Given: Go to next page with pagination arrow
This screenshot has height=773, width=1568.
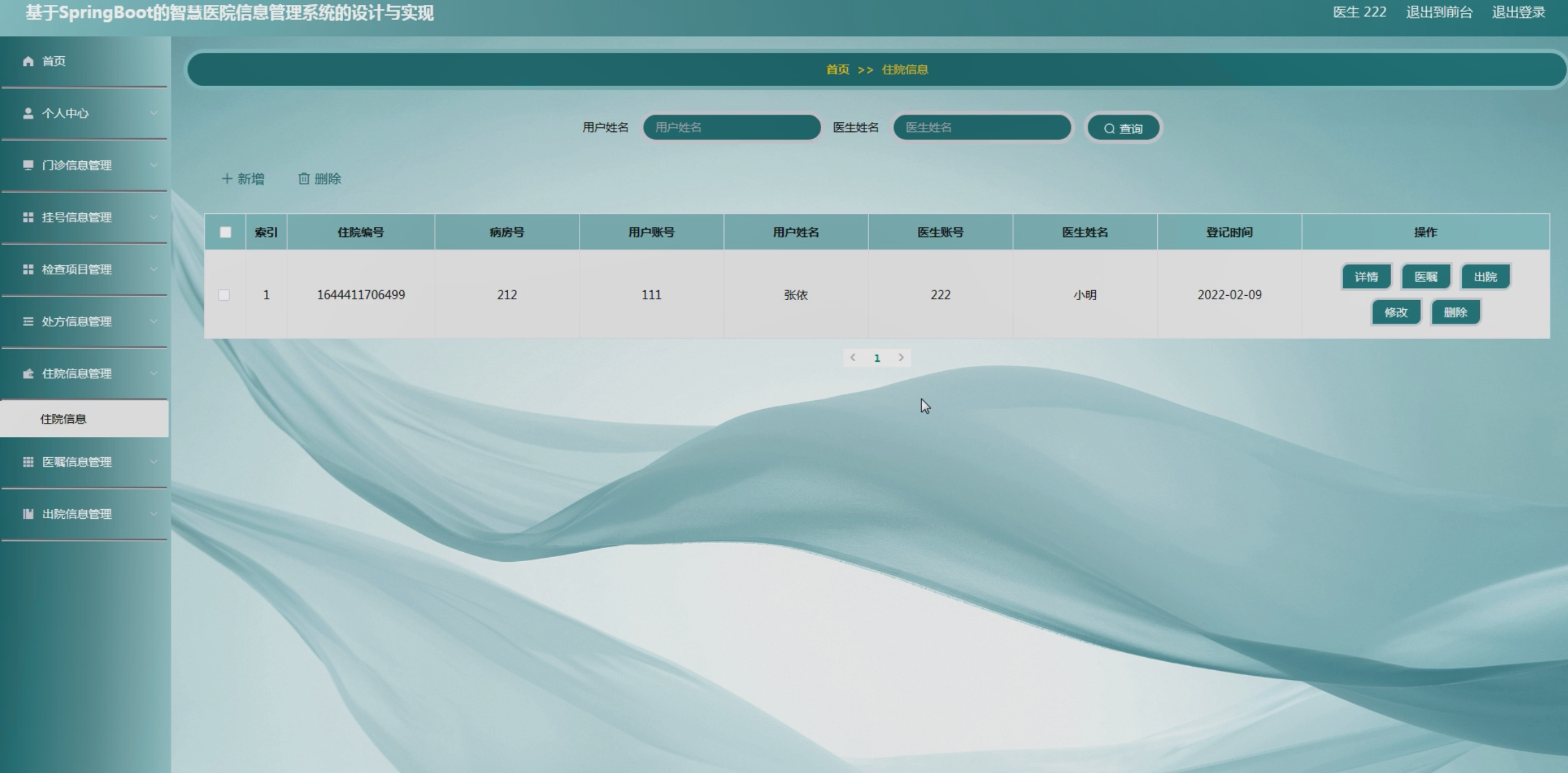Looking at the screenshot, I should (x=901, y=358).
